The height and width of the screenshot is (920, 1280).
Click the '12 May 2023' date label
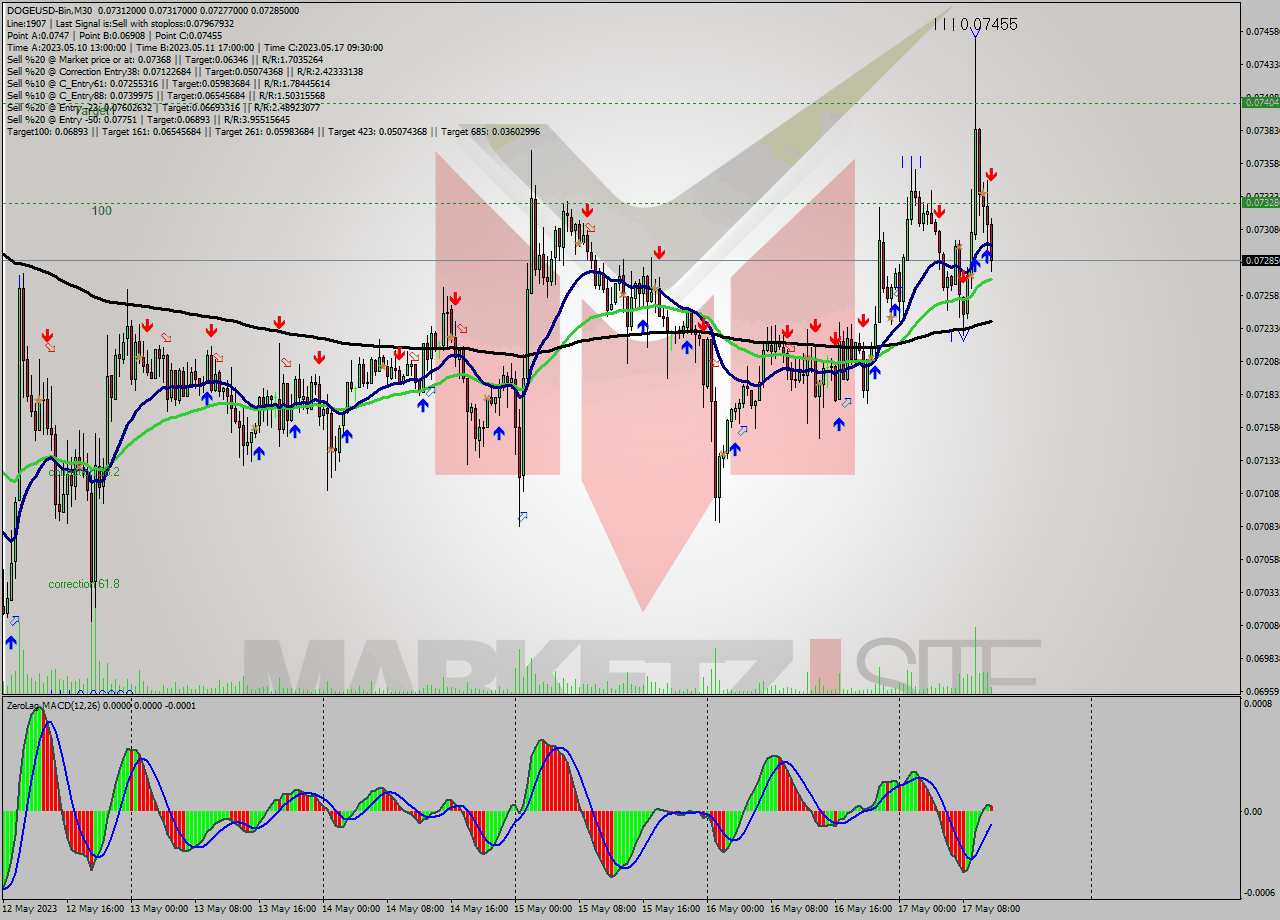pyautogui.click(x=30, y=909)
